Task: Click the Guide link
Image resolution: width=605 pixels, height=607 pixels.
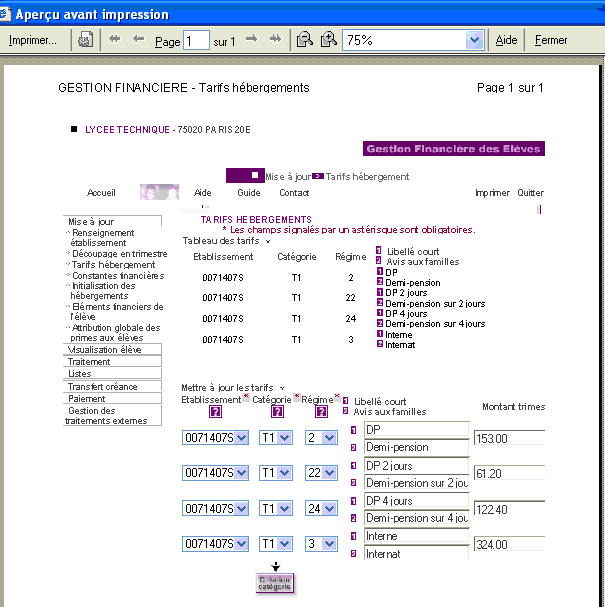Action: (249, 193)
